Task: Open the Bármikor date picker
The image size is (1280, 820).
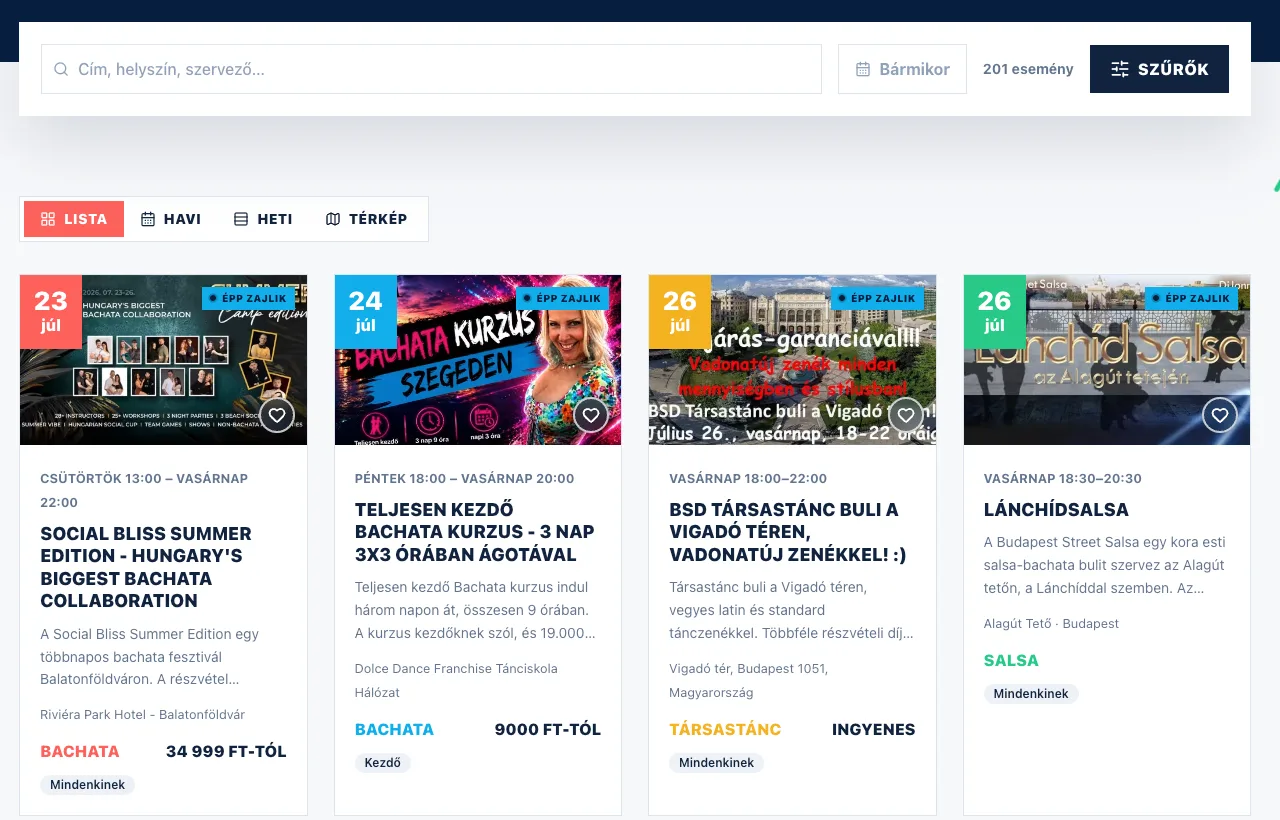Action: [x=902, y=69]
